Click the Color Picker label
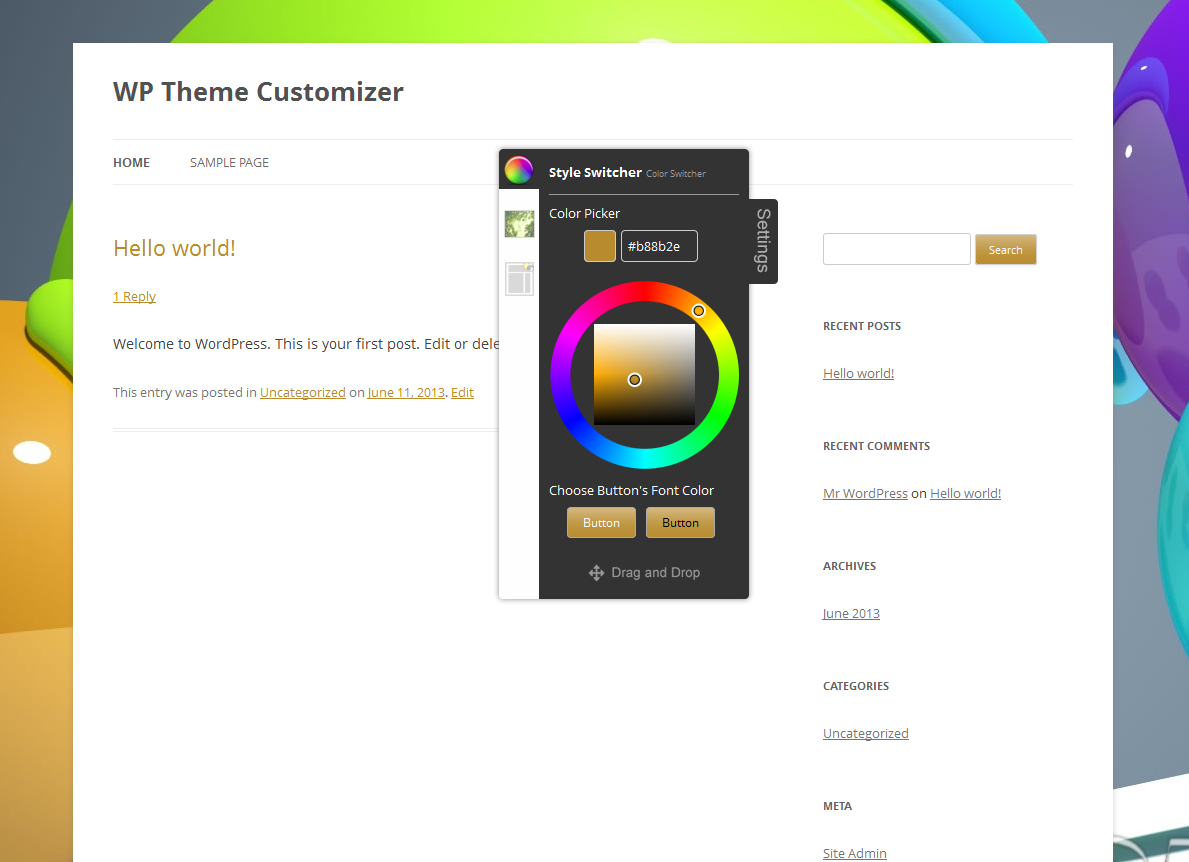 tap(584, 214)
